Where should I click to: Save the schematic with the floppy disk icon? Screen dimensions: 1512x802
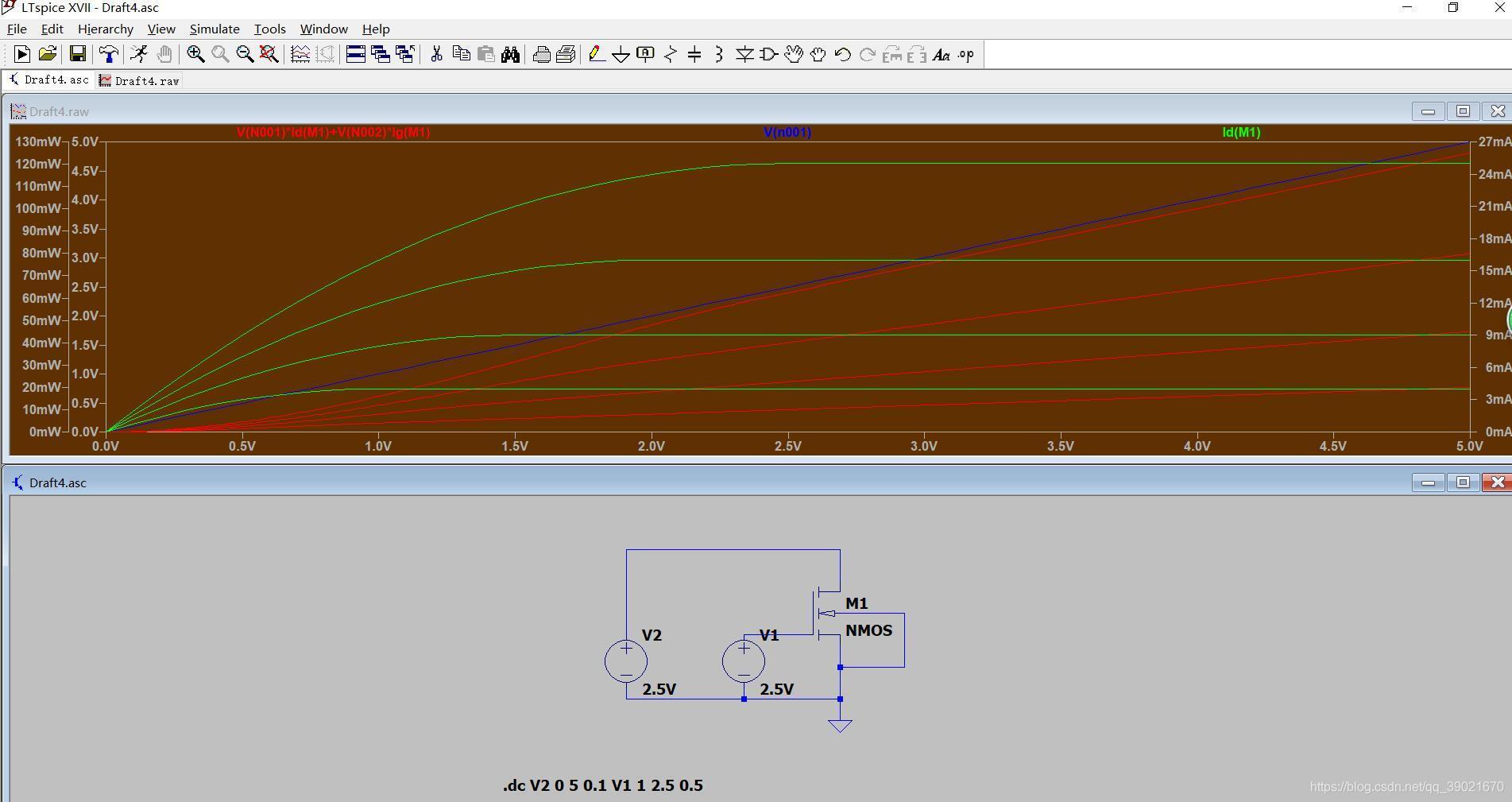[77, 54]
